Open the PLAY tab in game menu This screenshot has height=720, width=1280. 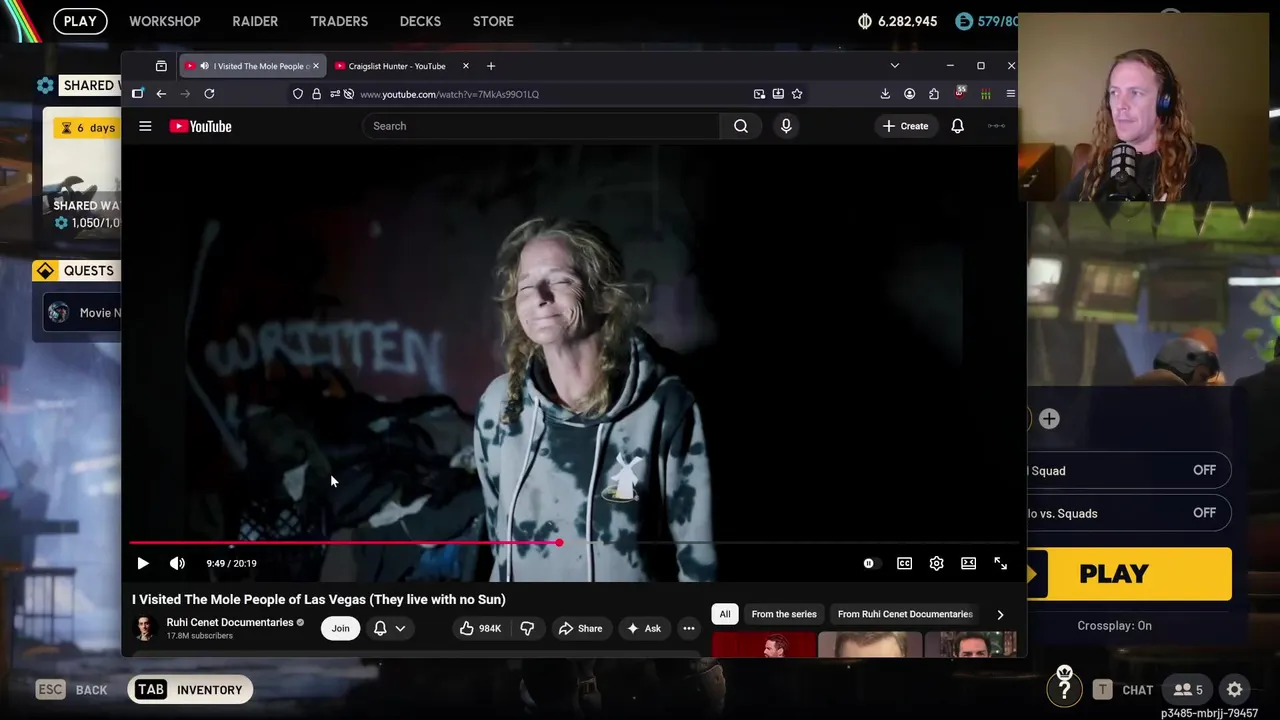(80, 21)
